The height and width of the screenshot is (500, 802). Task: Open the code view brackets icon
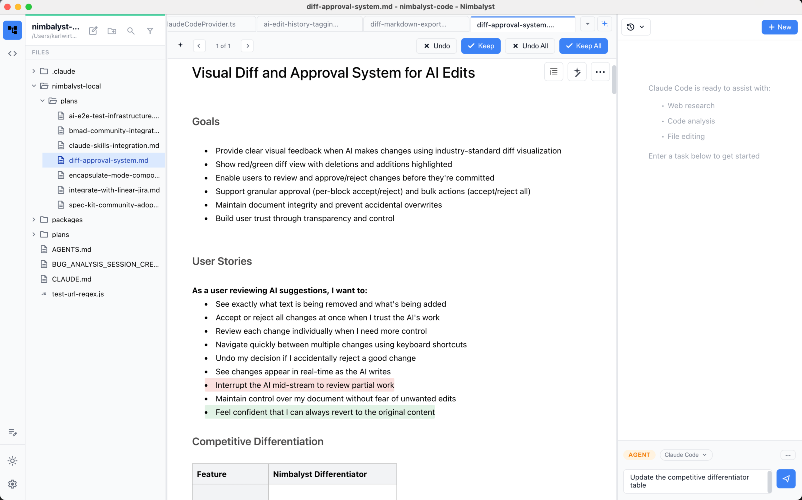[x=12, y=53]
